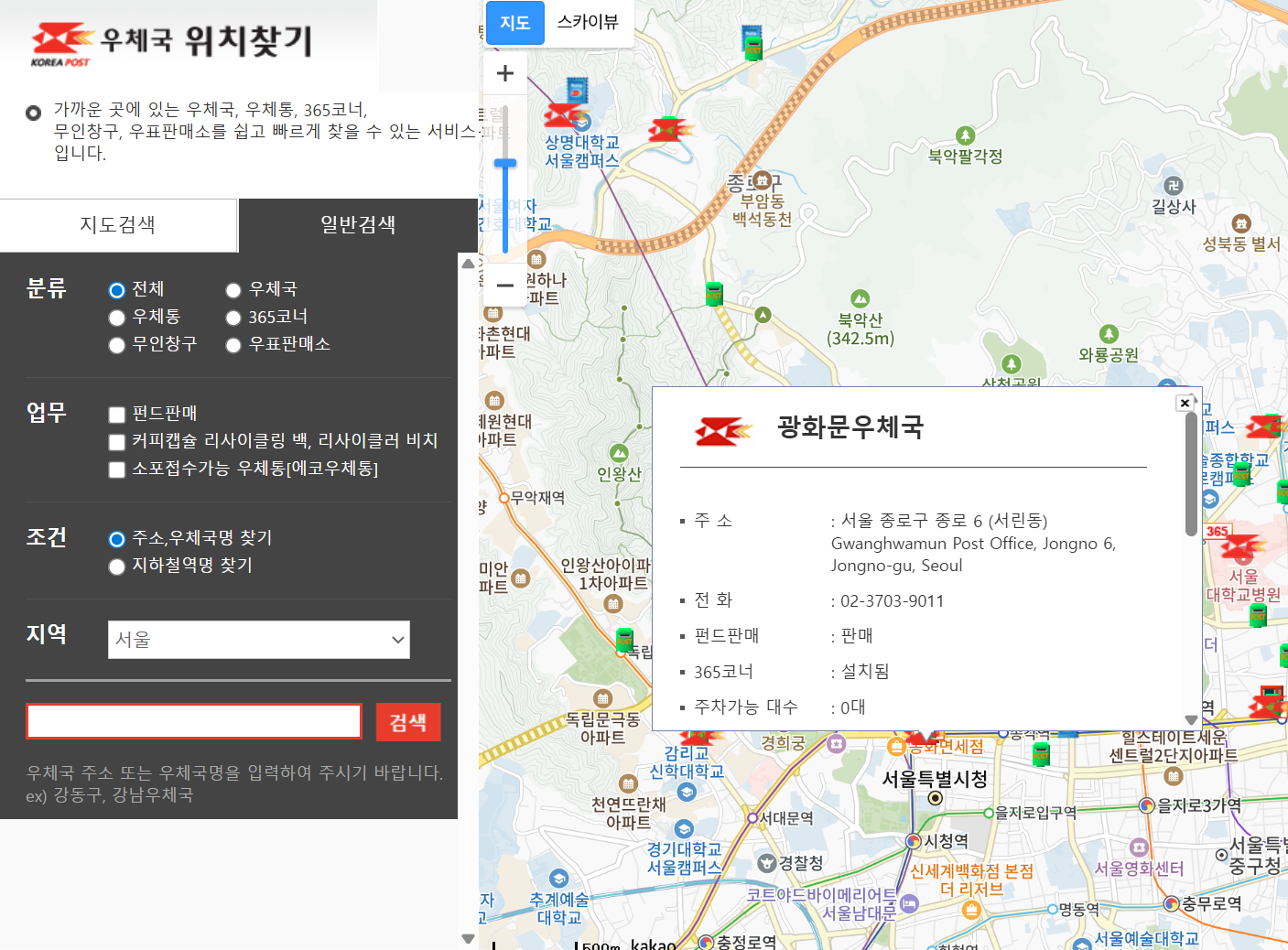The image size is (1288, 950).
Task: Close the 광화문우체국 info popup
Action: coord(1185,403)
